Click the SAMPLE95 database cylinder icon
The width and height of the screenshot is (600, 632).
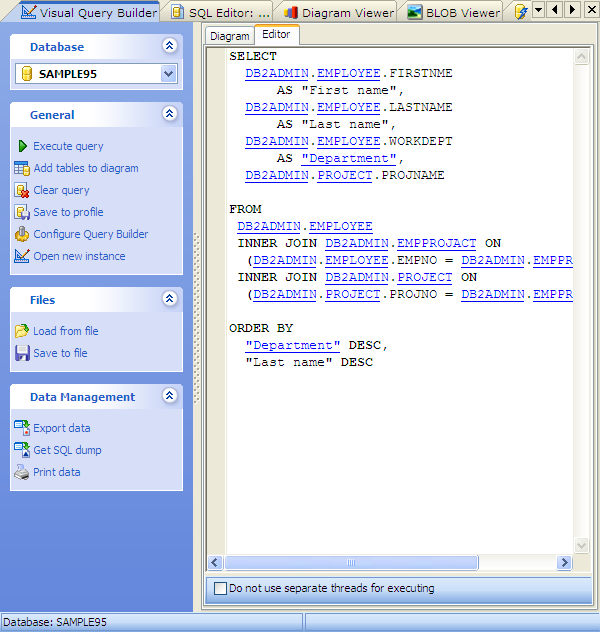pos(27,74)
